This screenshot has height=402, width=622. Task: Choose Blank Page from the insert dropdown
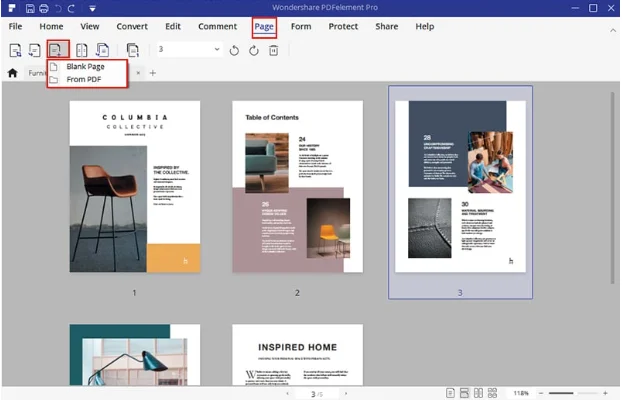coord(84,66)
